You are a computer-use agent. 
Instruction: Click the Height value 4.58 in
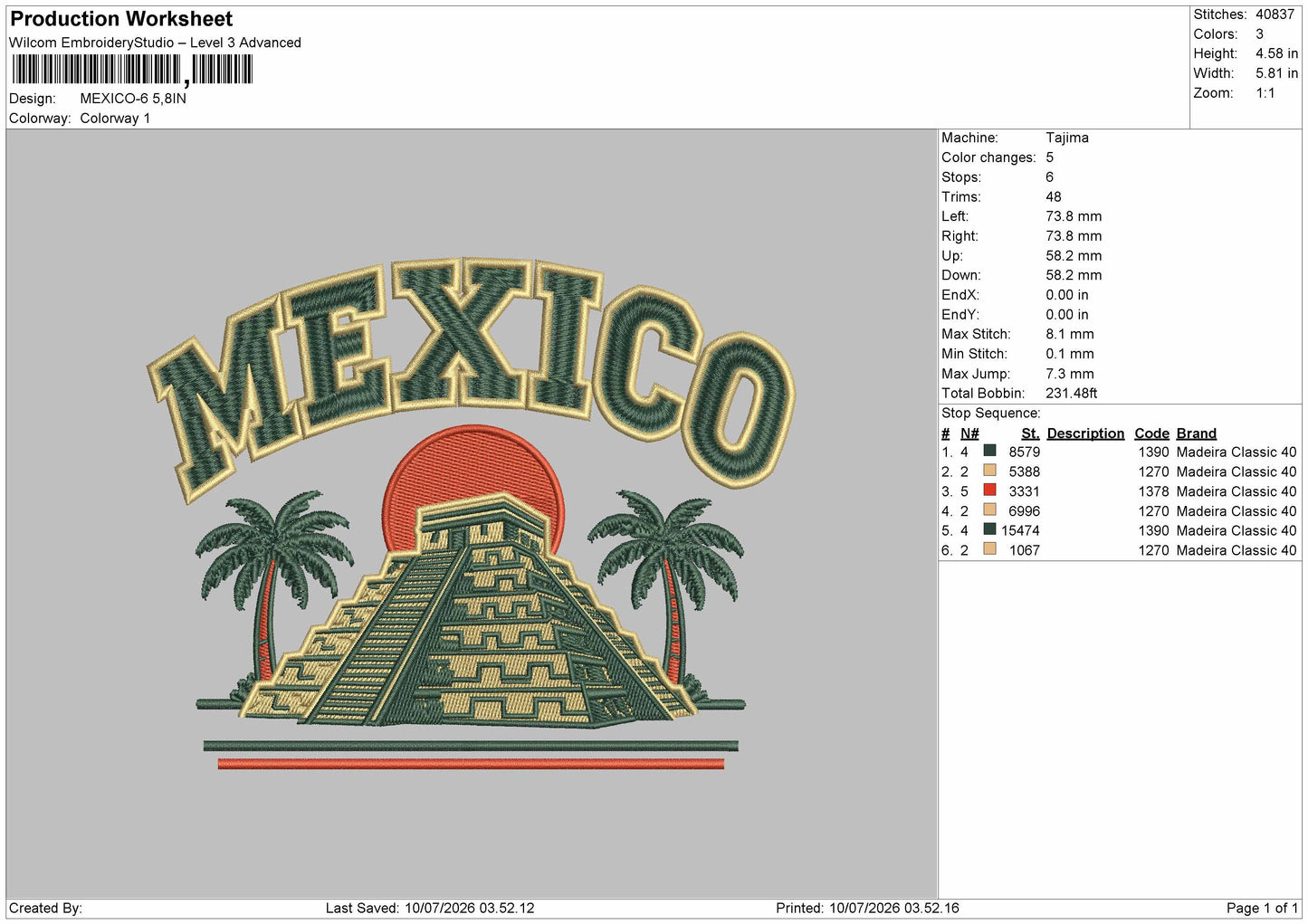[1276, 54]
